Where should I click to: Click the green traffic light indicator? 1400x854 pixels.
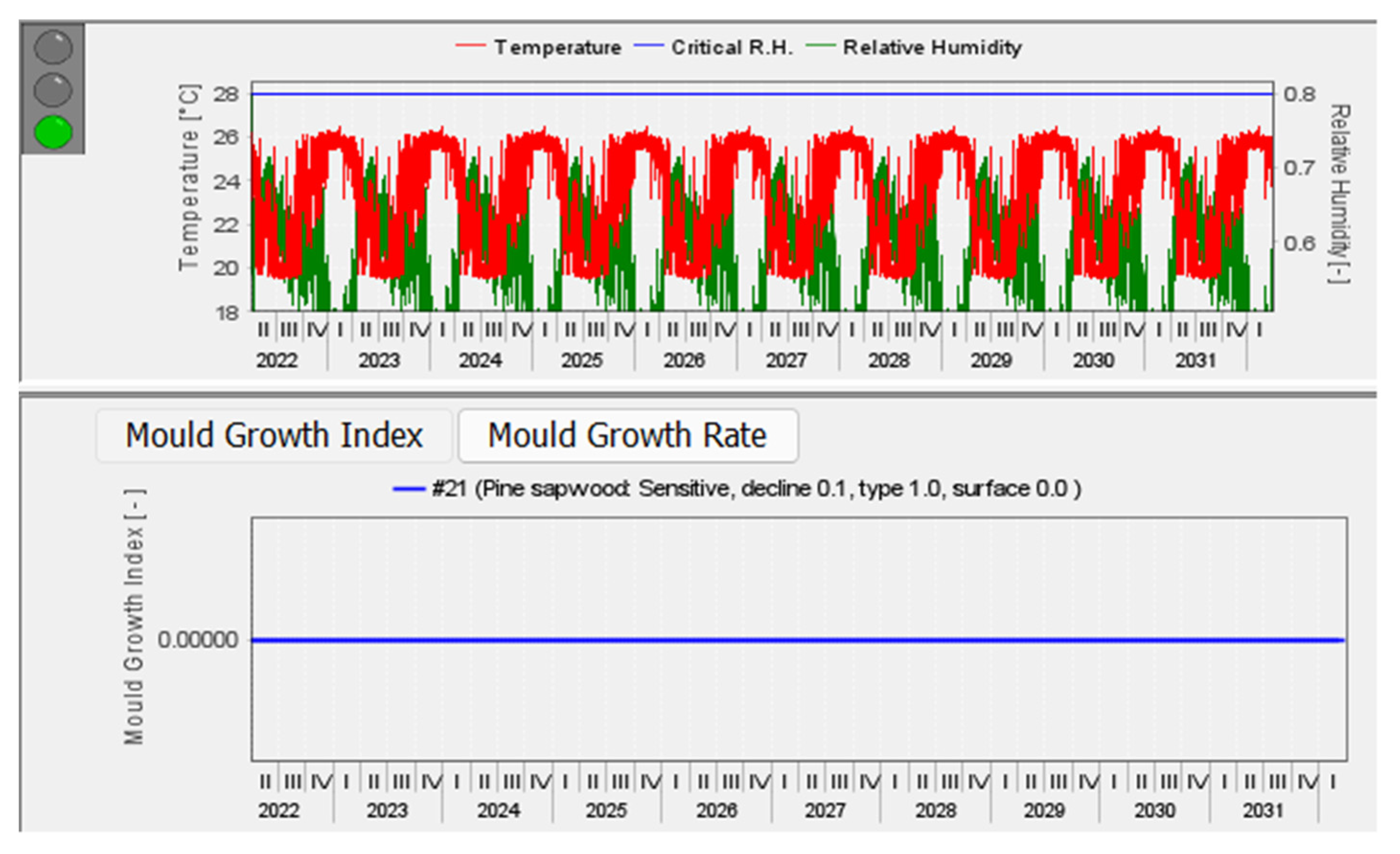point(53,132)
